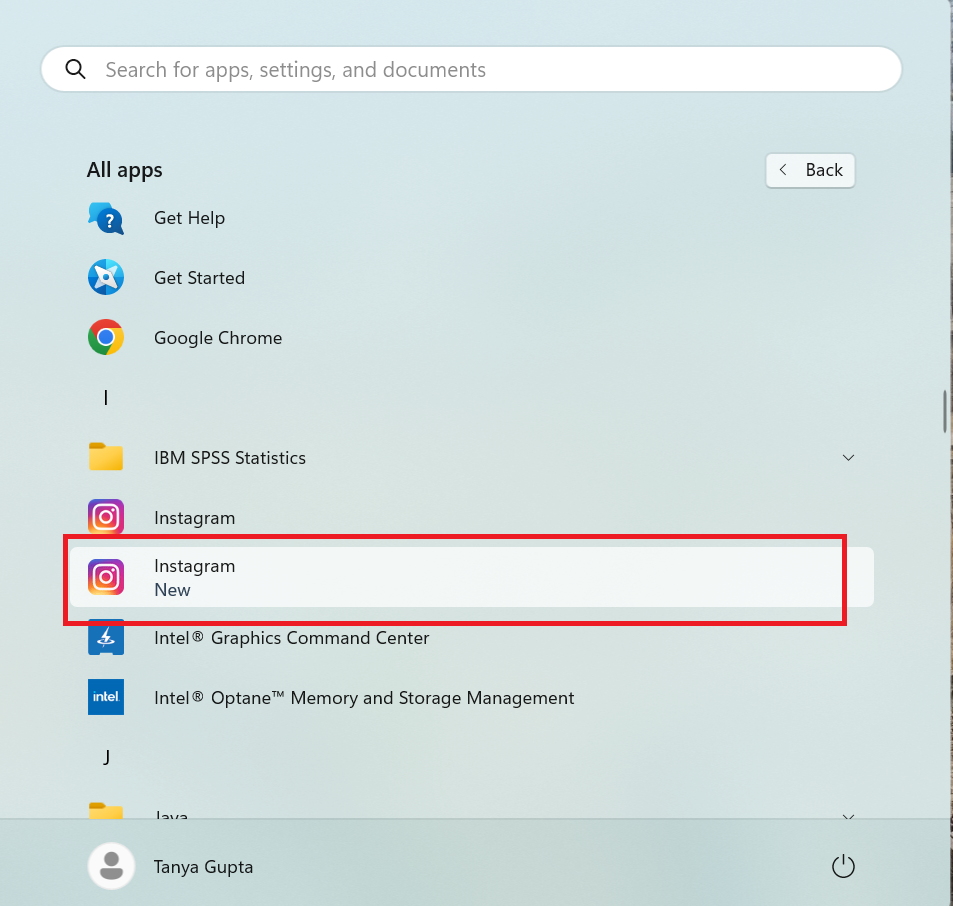
Task: Click the power button icon
Action: [843, 866]
